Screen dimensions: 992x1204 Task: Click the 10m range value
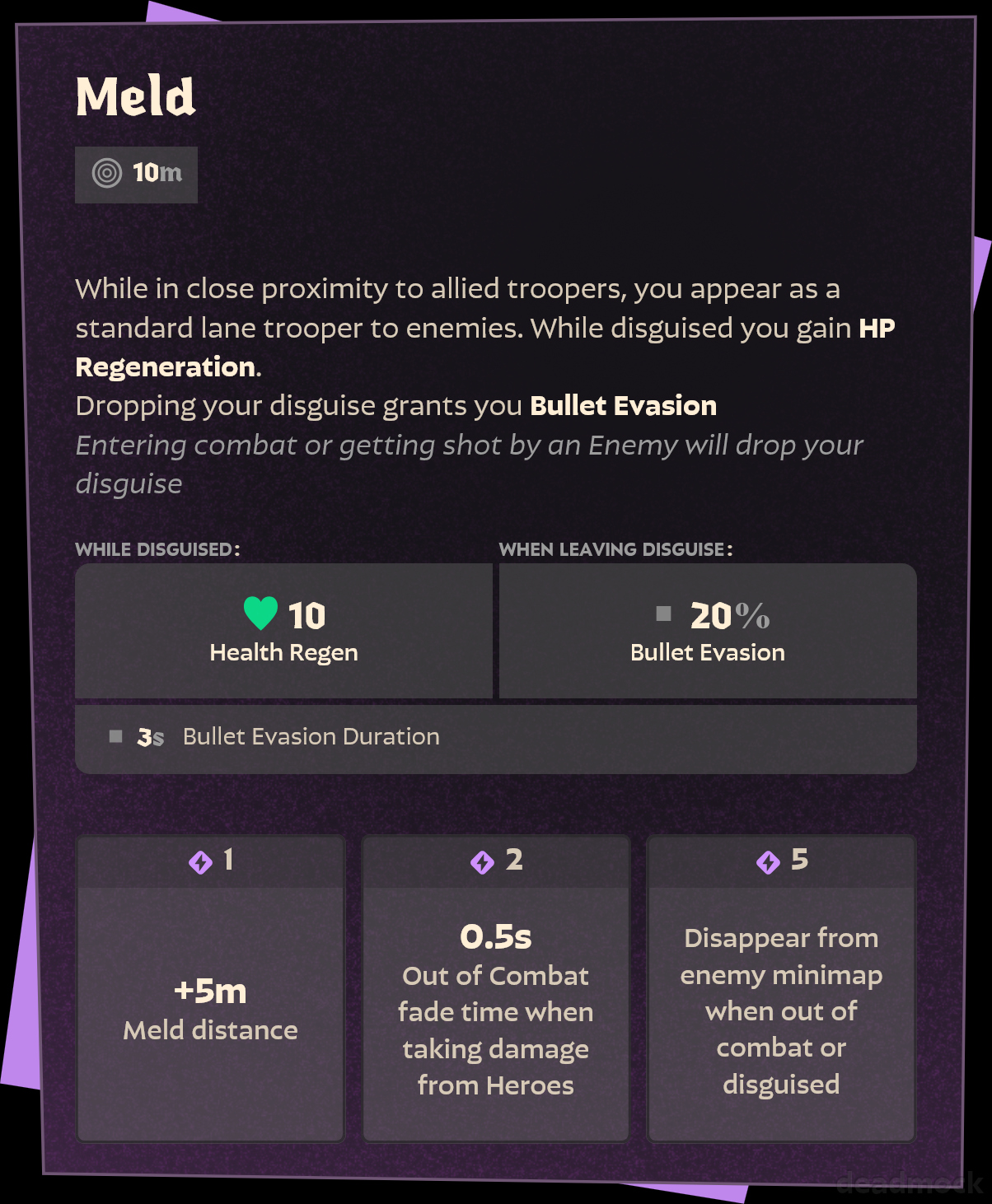click(157, 173)
